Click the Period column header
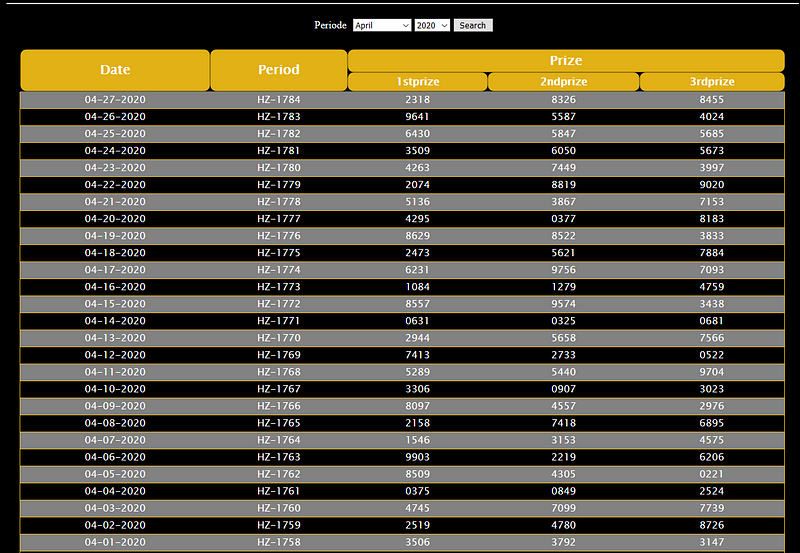 point(279,70)
